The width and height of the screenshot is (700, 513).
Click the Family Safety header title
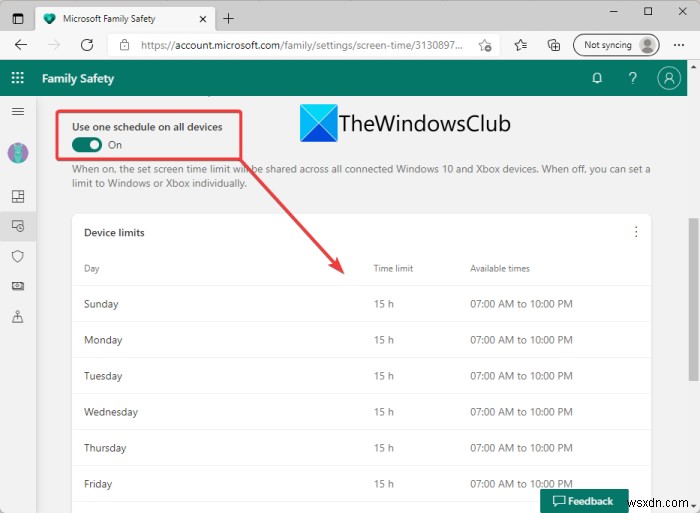click(78, 79)
